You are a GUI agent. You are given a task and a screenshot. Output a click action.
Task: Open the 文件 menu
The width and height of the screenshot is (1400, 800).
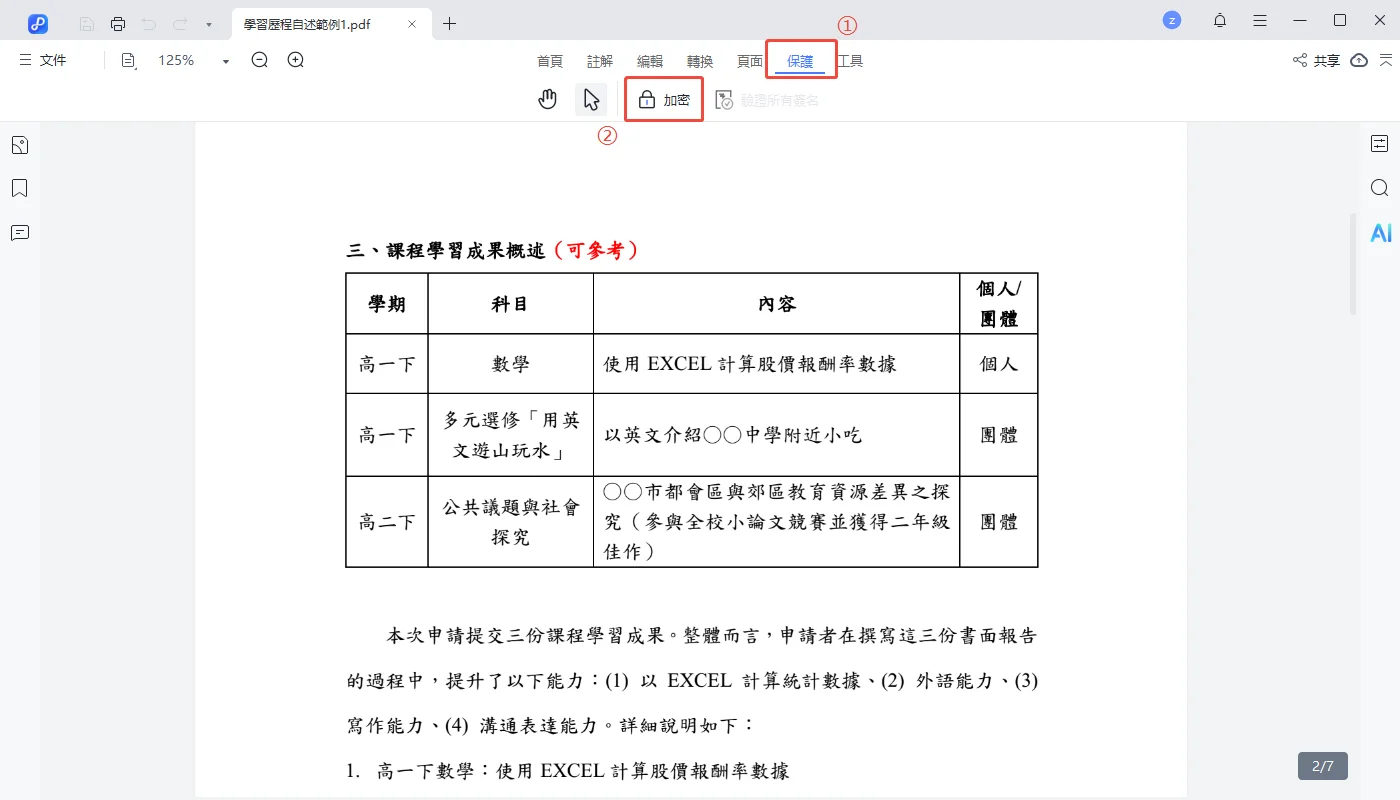tap(43, 60)
